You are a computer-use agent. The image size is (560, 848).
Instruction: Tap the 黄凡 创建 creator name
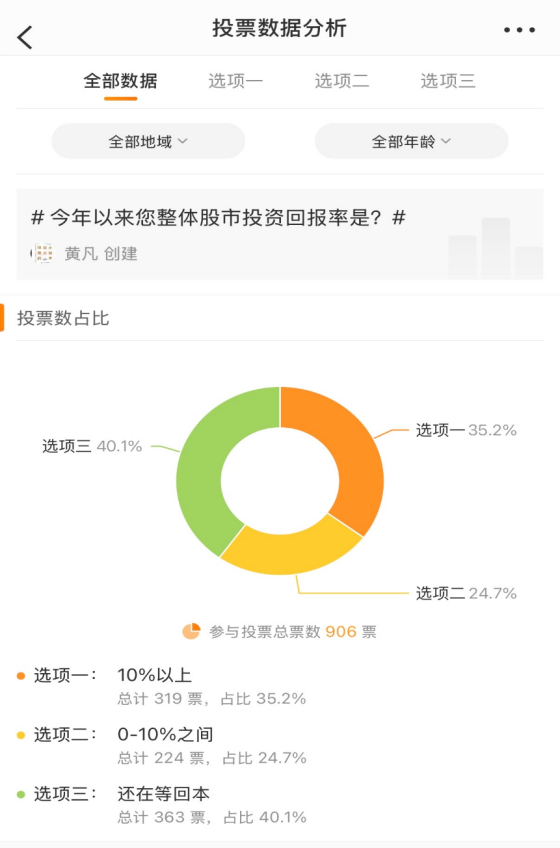[x=101, y=254]
